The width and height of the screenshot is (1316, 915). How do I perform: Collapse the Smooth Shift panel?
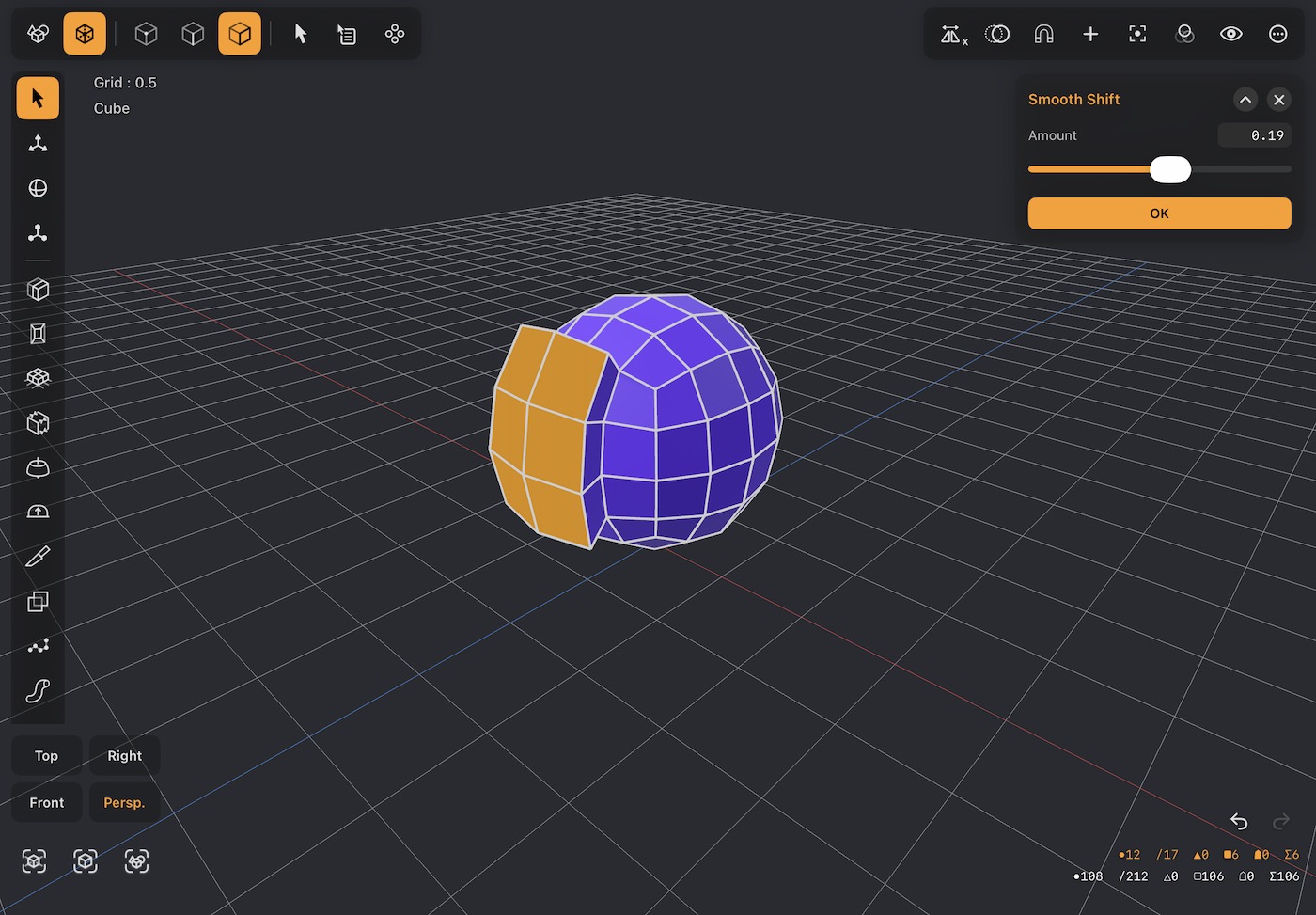click(1245, 100)
